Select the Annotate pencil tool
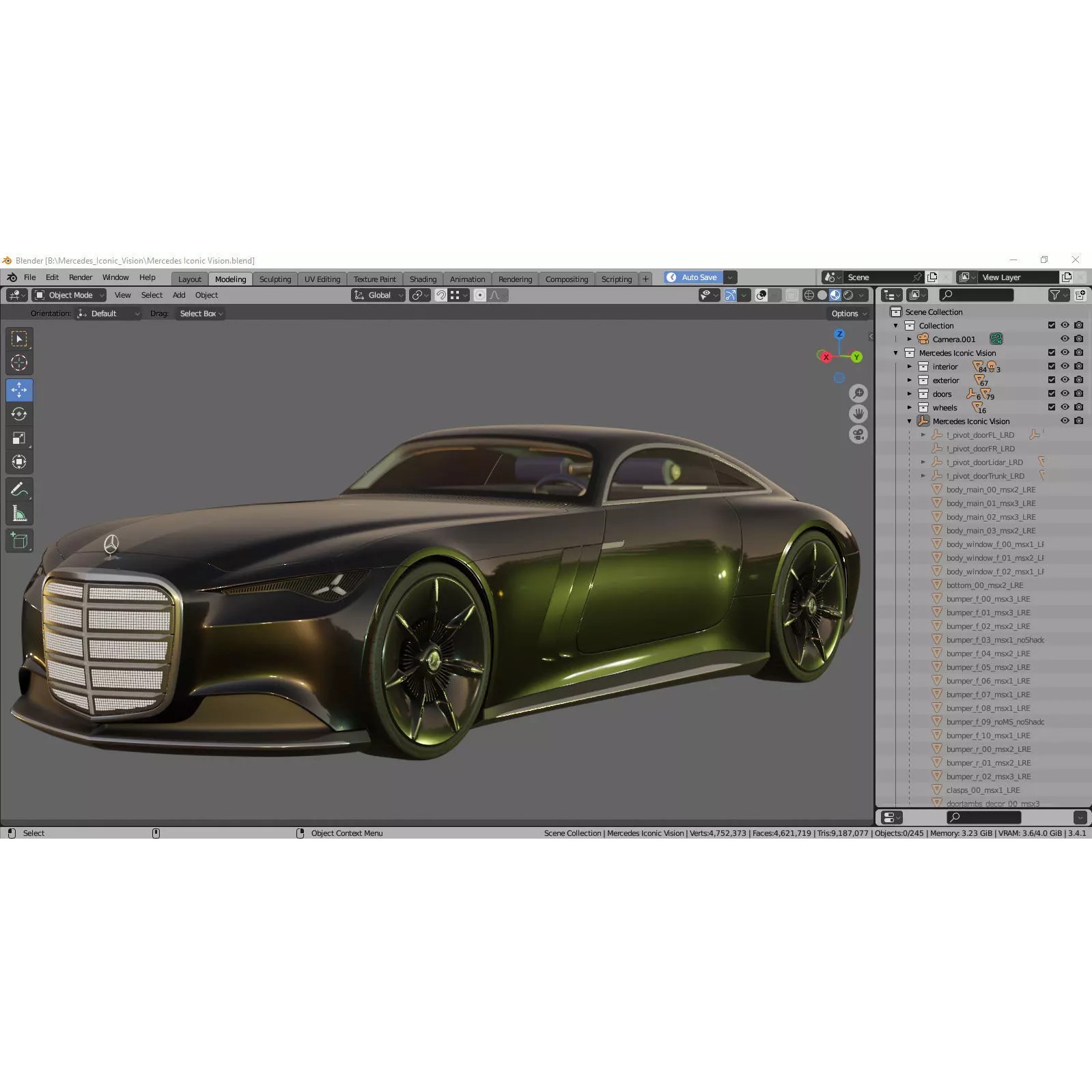 (x=19, y=489)
